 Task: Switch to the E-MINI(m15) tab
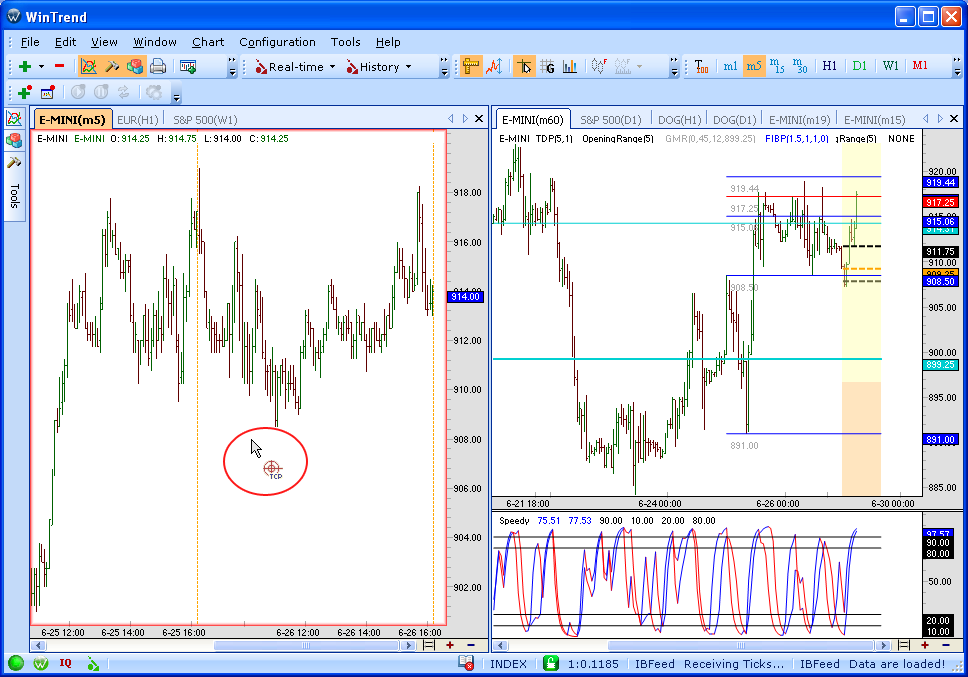pos(875,120)
